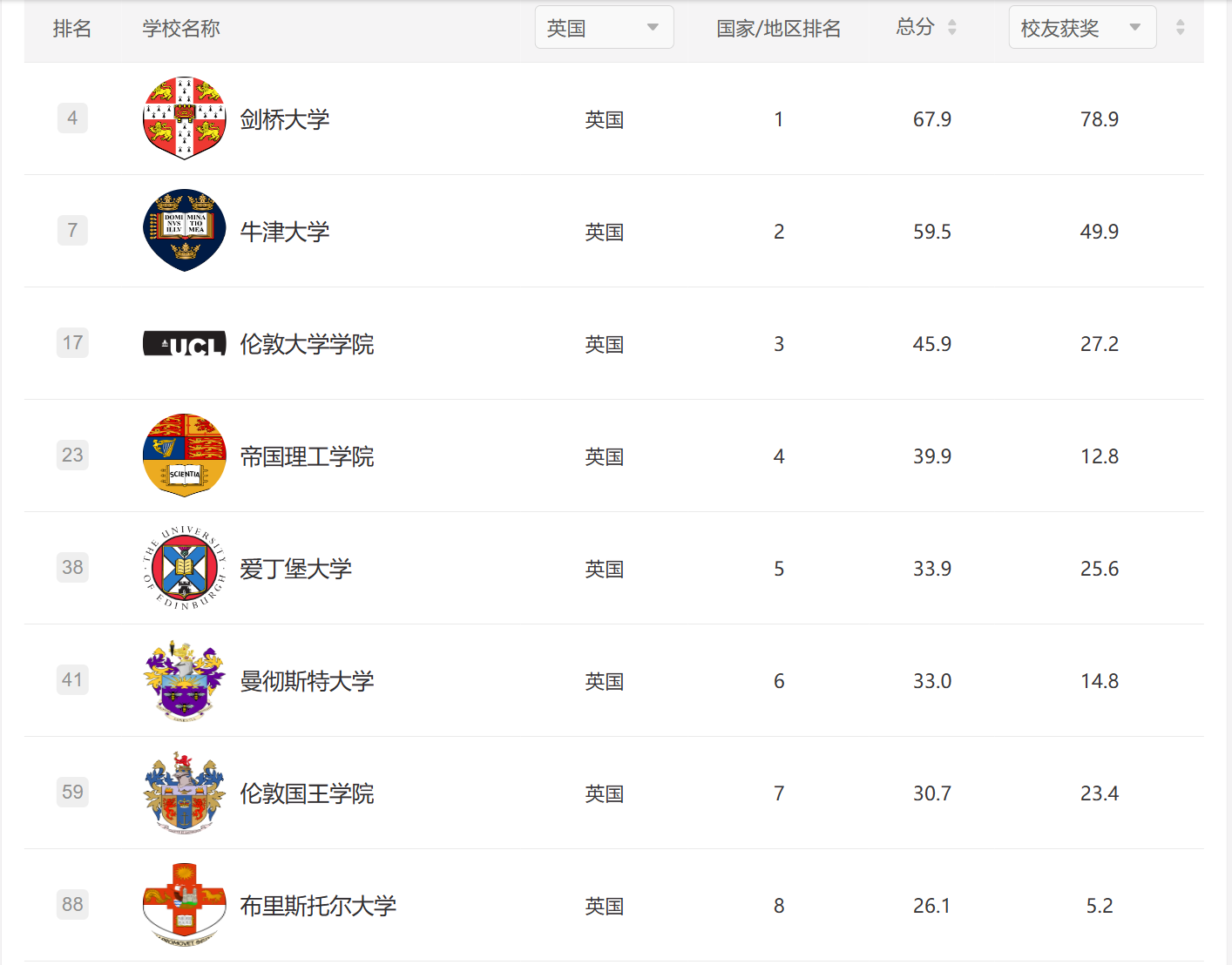1232x965 pixels.
Task: Click alumni award value 23.4
Action: [x=1100, y=793]
